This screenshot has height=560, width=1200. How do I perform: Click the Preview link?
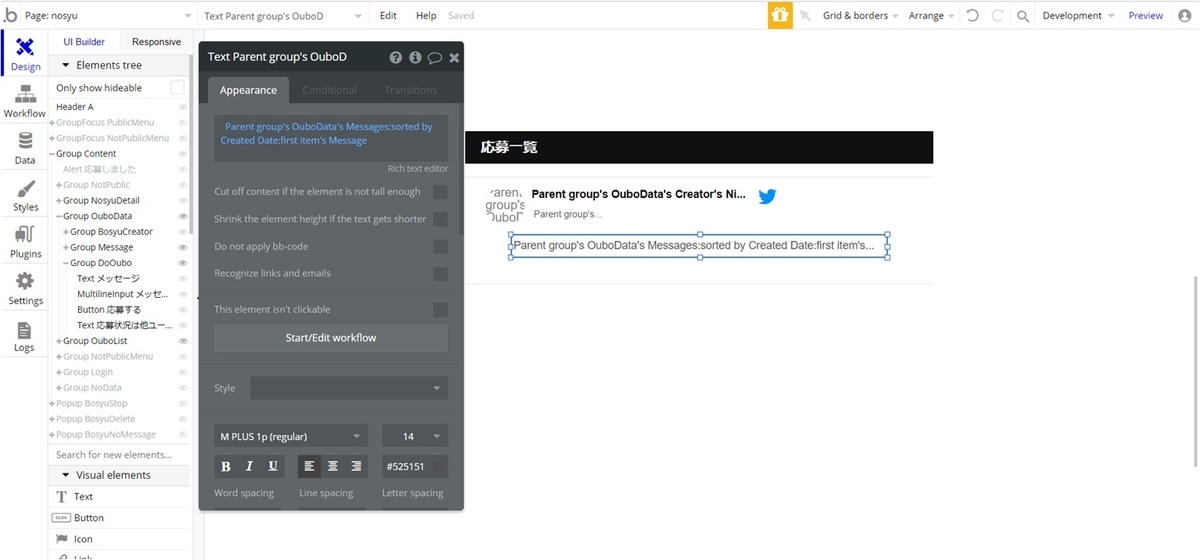[1145, 16]
